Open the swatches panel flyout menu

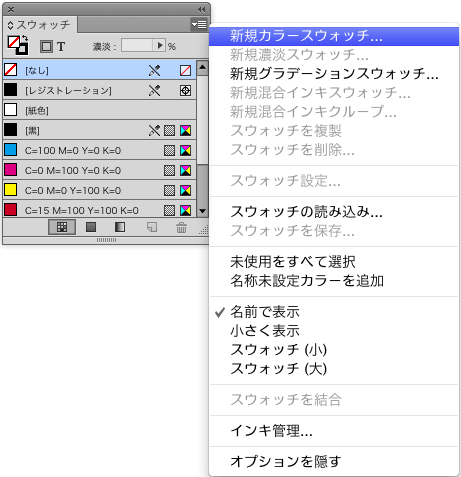click(x=199, y=24)
